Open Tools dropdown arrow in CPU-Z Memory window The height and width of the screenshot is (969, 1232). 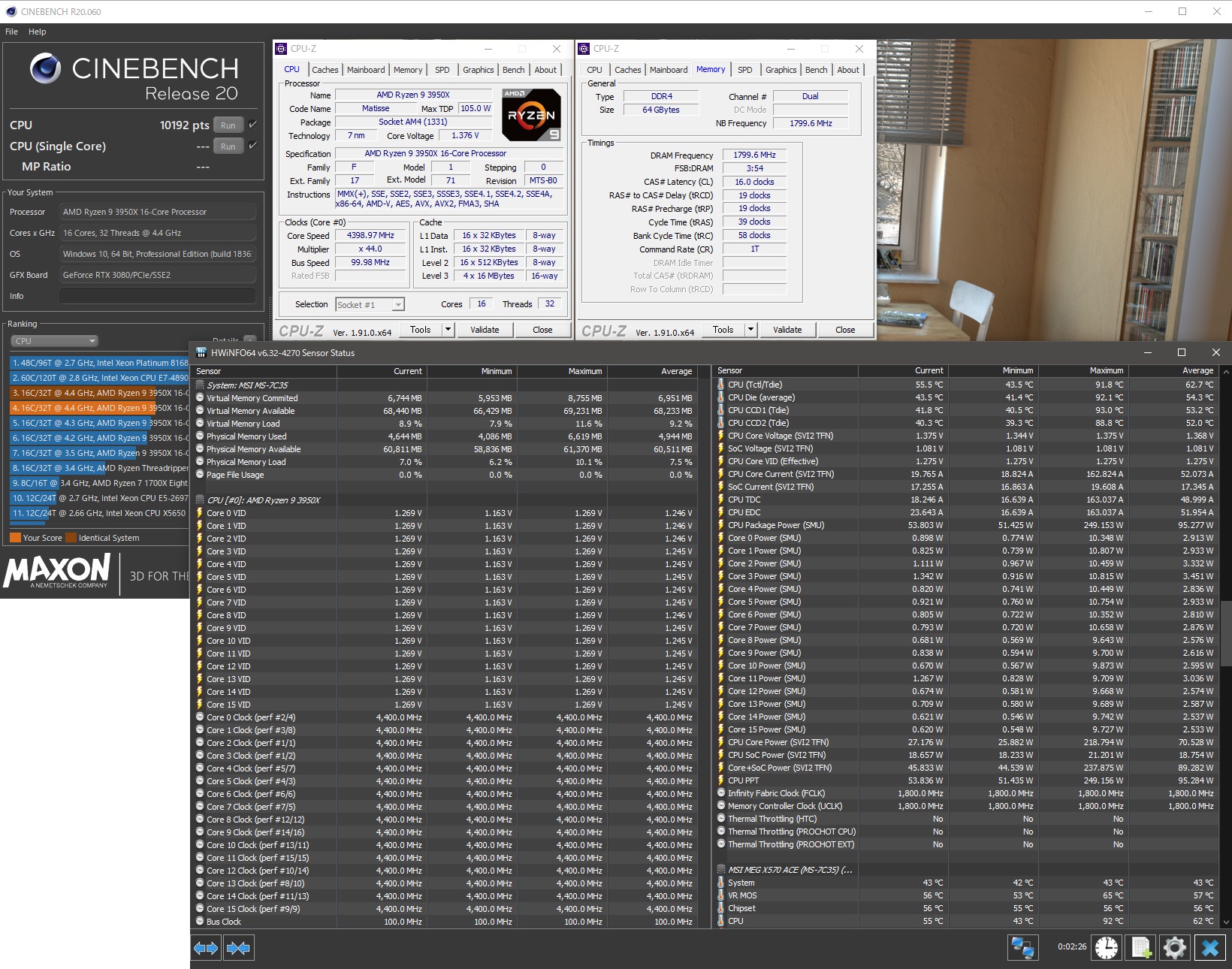point(750,330)
